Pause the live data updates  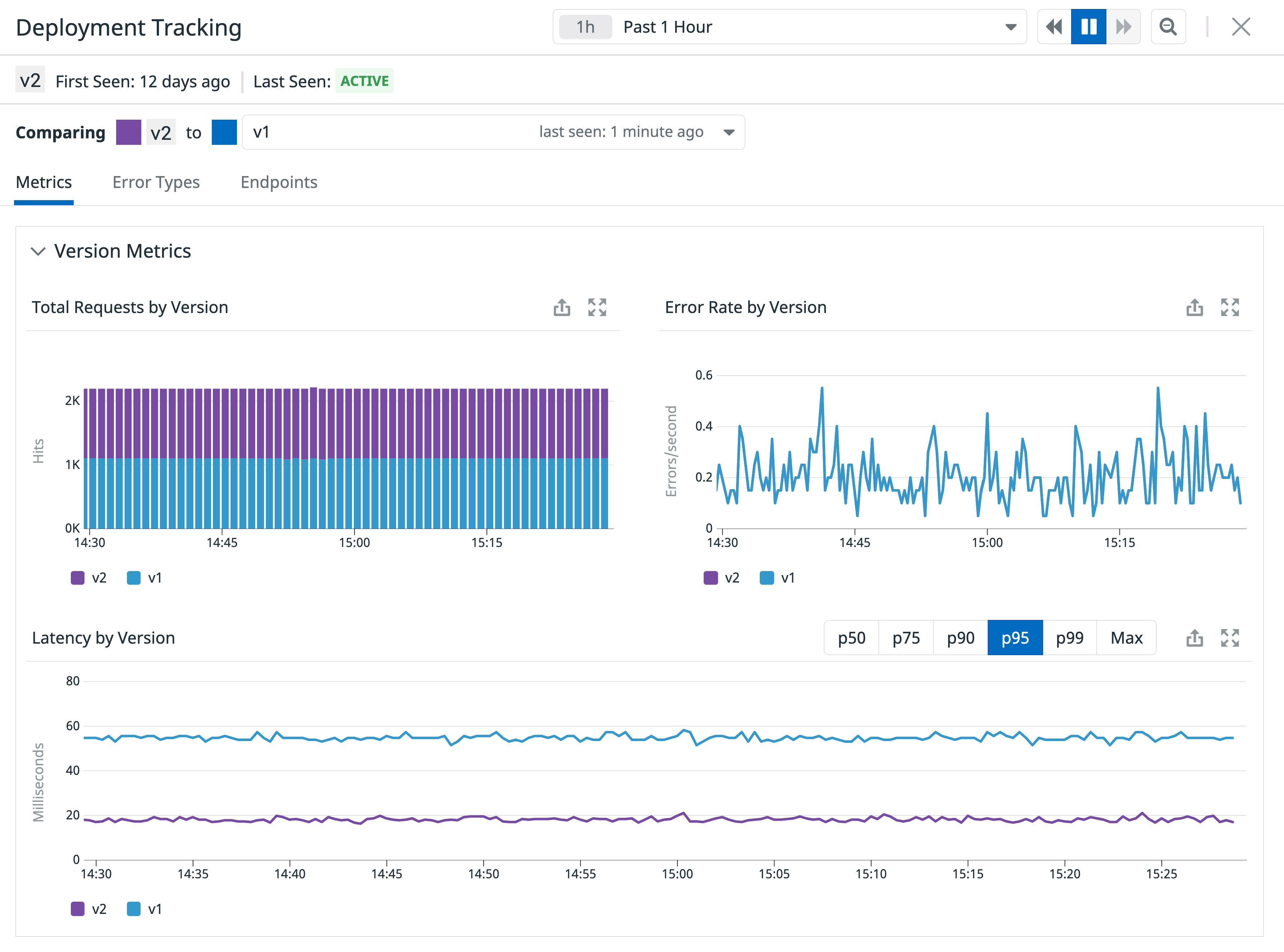point(1088,27)
